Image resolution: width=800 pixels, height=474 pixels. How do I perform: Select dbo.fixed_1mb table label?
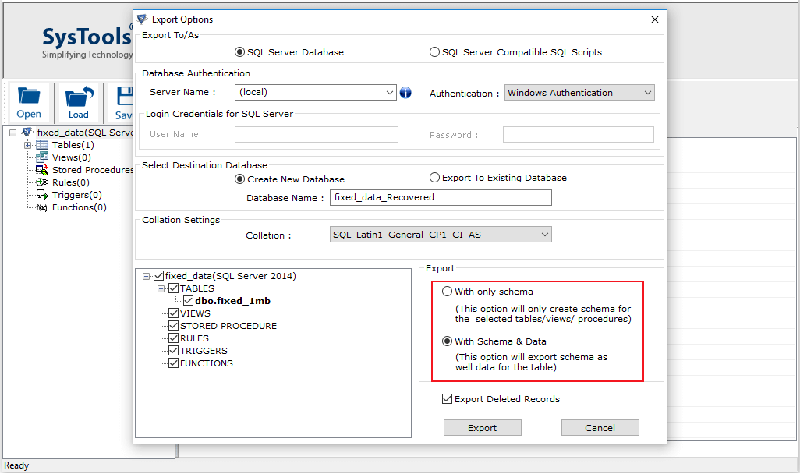233,301
